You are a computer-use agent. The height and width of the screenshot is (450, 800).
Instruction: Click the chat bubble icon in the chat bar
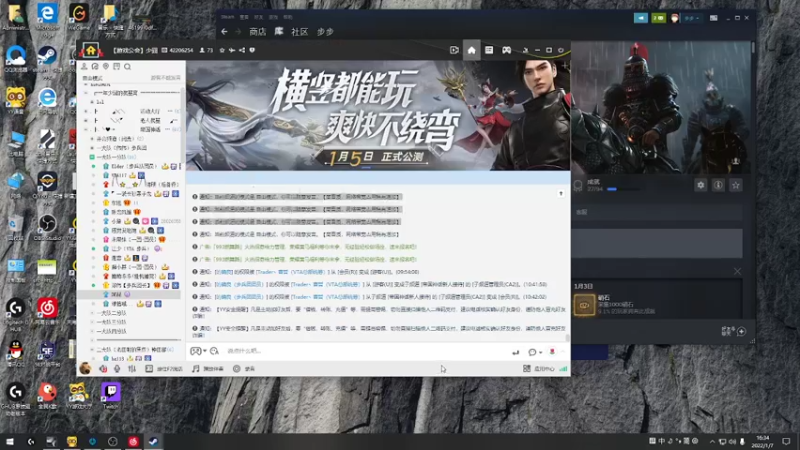pos(532,352)
